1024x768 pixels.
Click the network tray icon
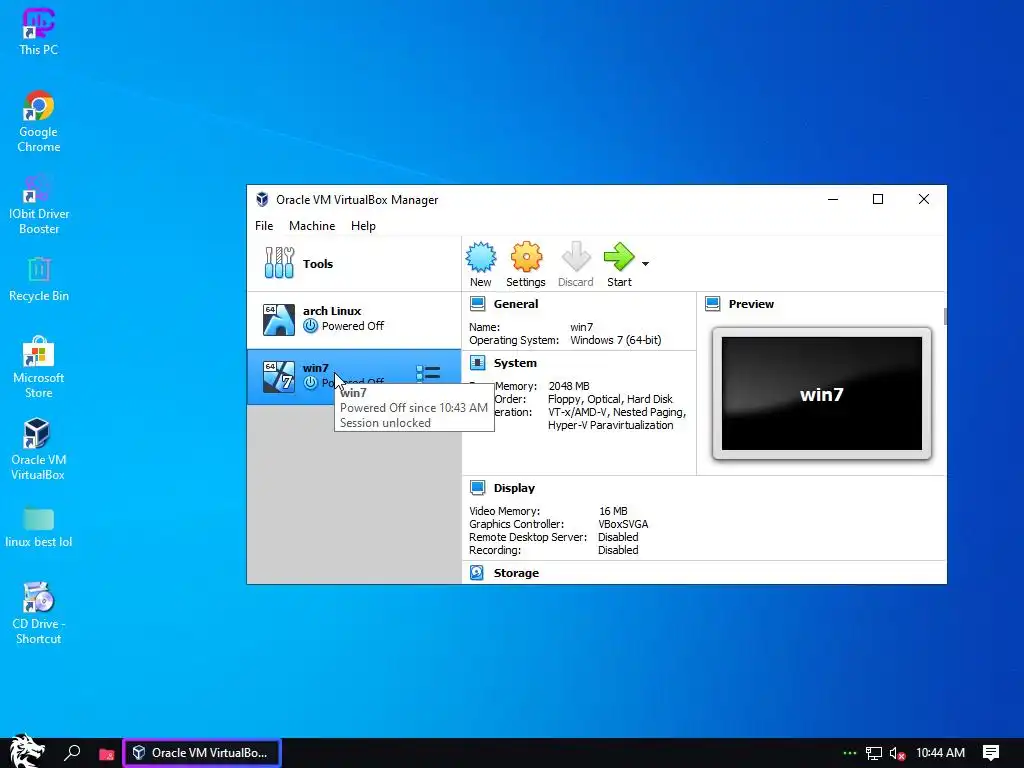pyautogui.click(x=873, y=754)
